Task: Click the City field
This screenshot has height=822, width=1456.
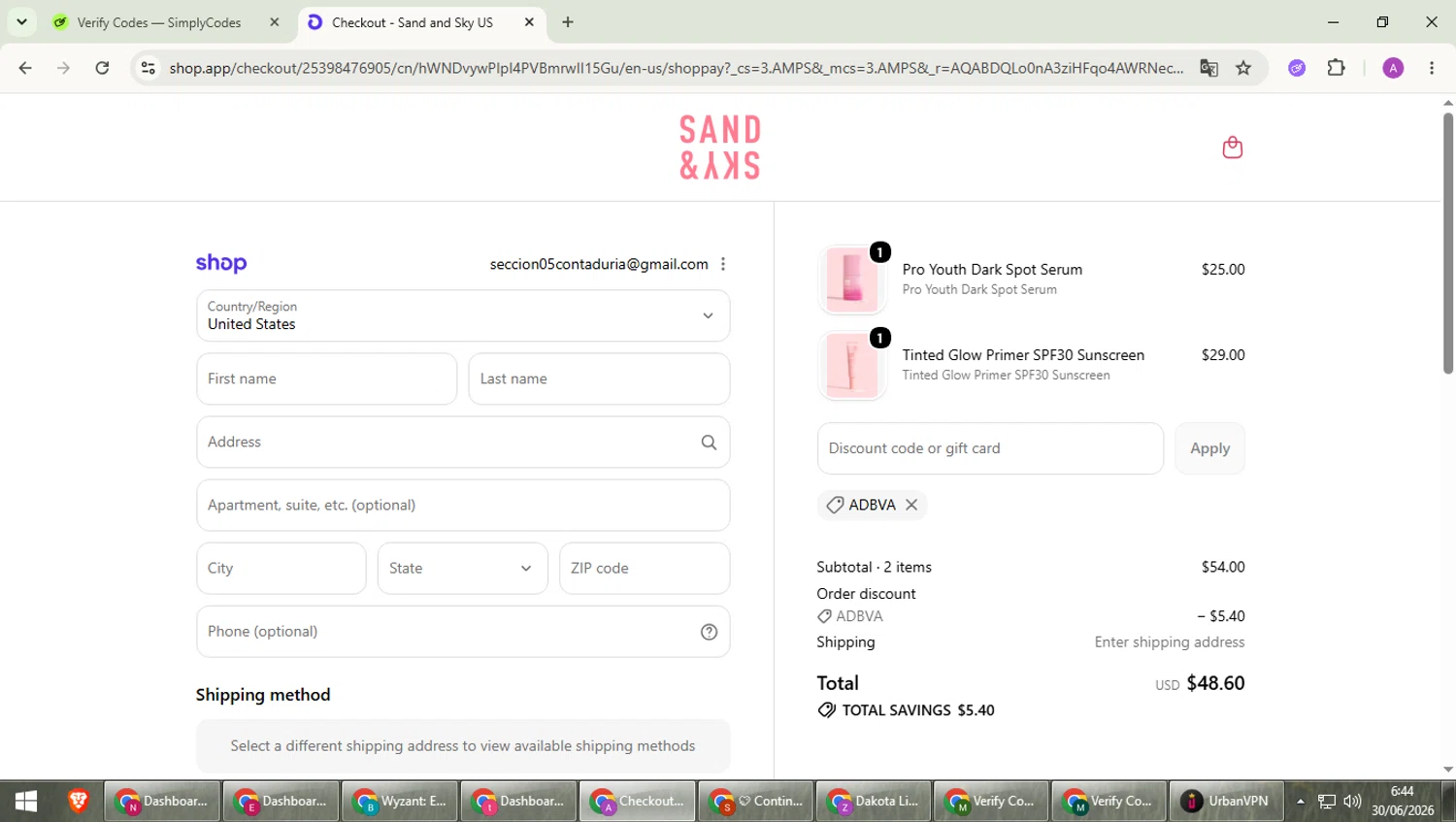Action: click(x=281, y=569)
